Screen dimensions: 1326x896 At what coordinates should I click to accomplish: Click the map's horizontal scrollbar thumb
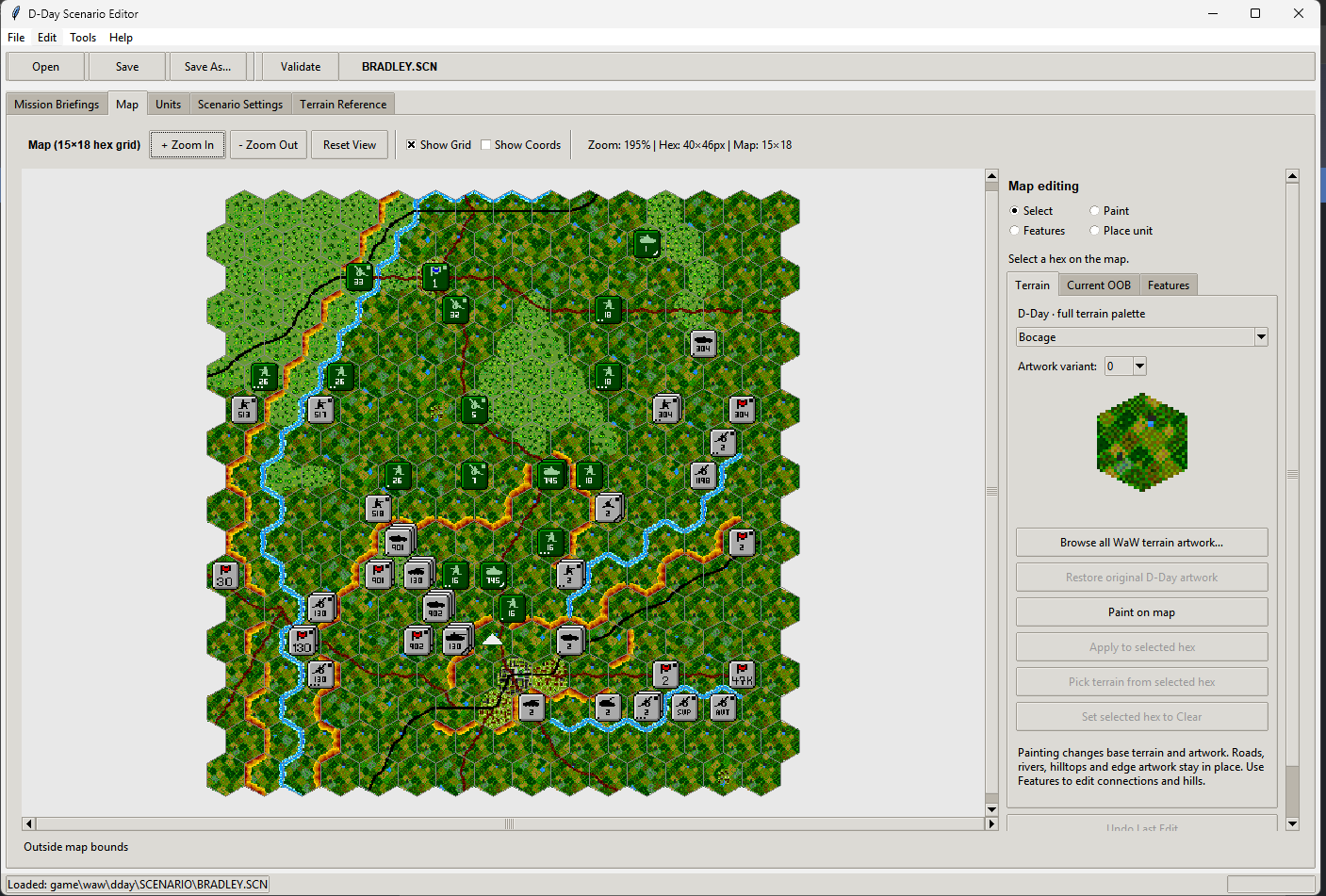point(509,823)
